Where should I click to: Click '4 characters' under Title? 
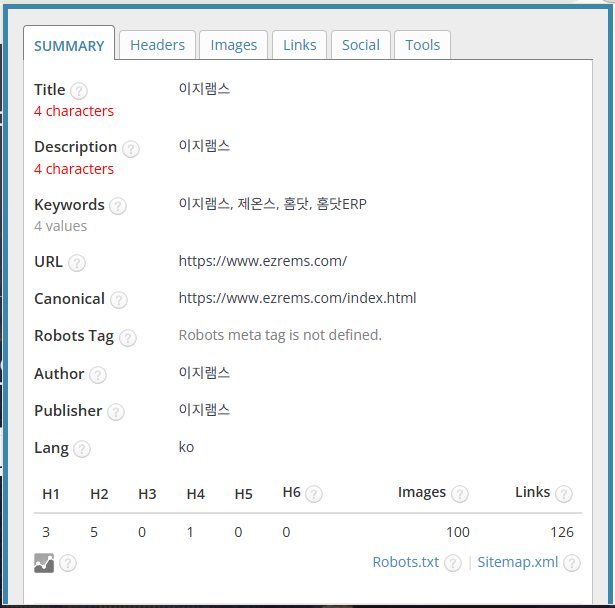point(74,111)
